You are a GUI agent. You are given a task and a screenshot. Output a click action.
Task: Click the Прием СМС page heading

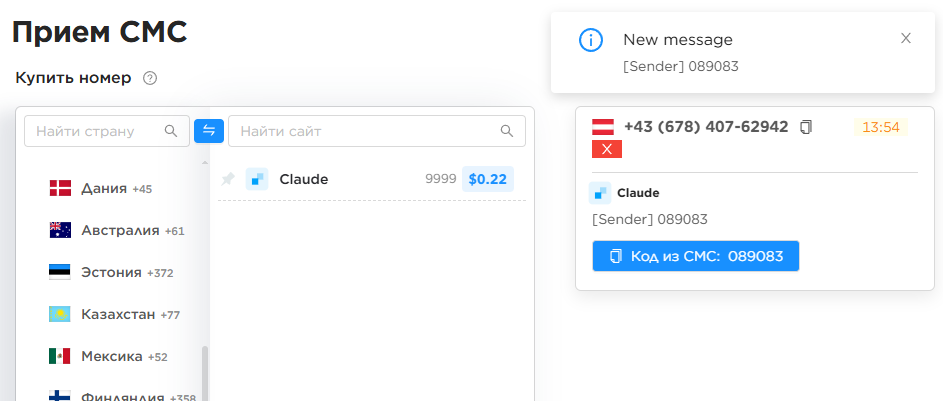pos(100,32)
